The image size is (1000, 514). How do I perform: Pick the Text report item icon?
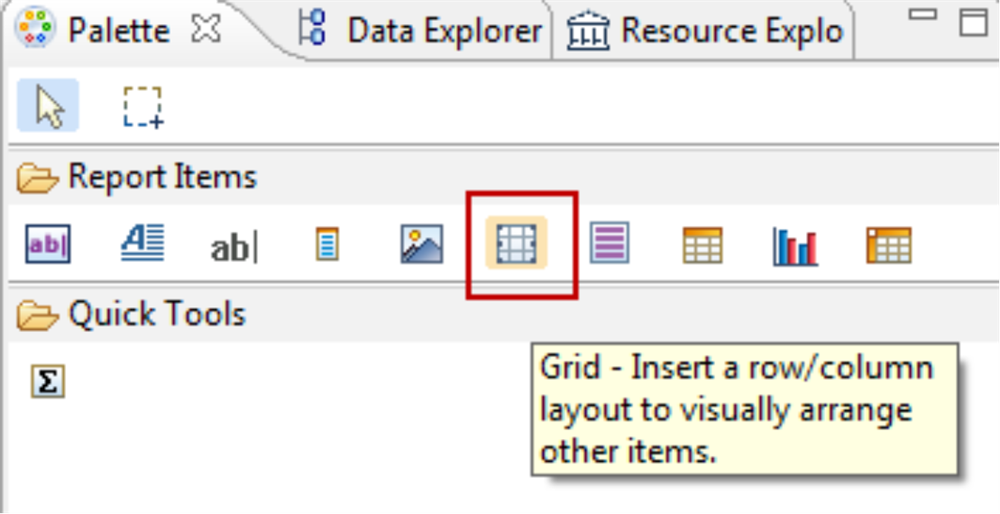click(143, 244)
